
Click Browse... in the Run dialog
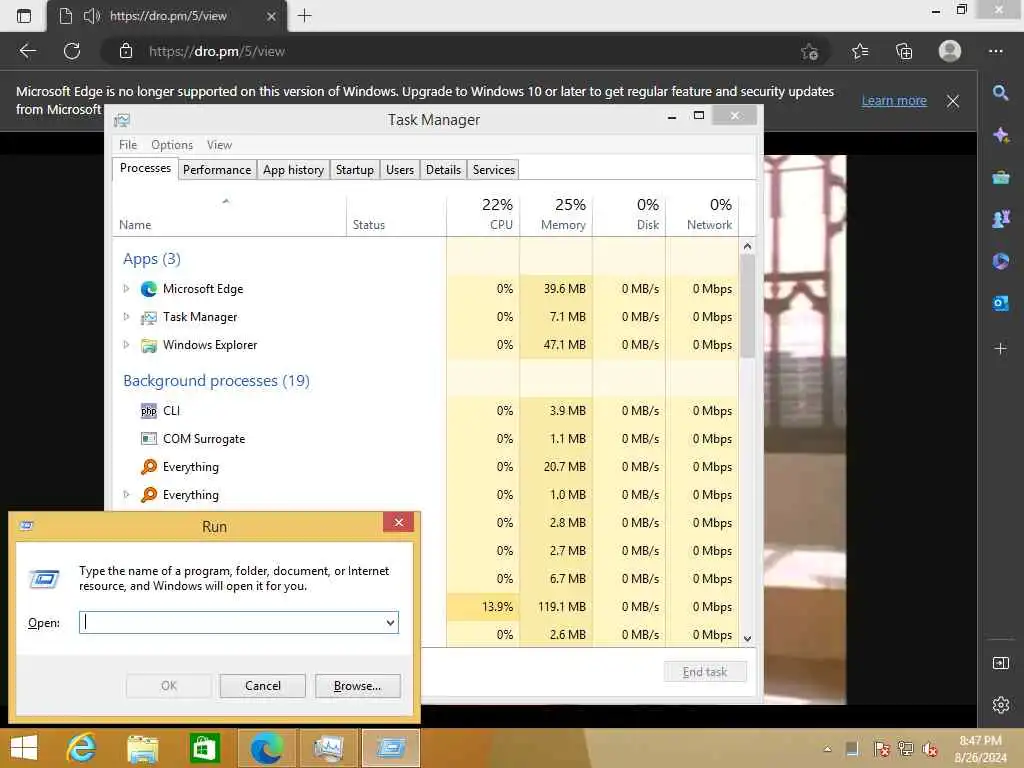tap(357, 686)
